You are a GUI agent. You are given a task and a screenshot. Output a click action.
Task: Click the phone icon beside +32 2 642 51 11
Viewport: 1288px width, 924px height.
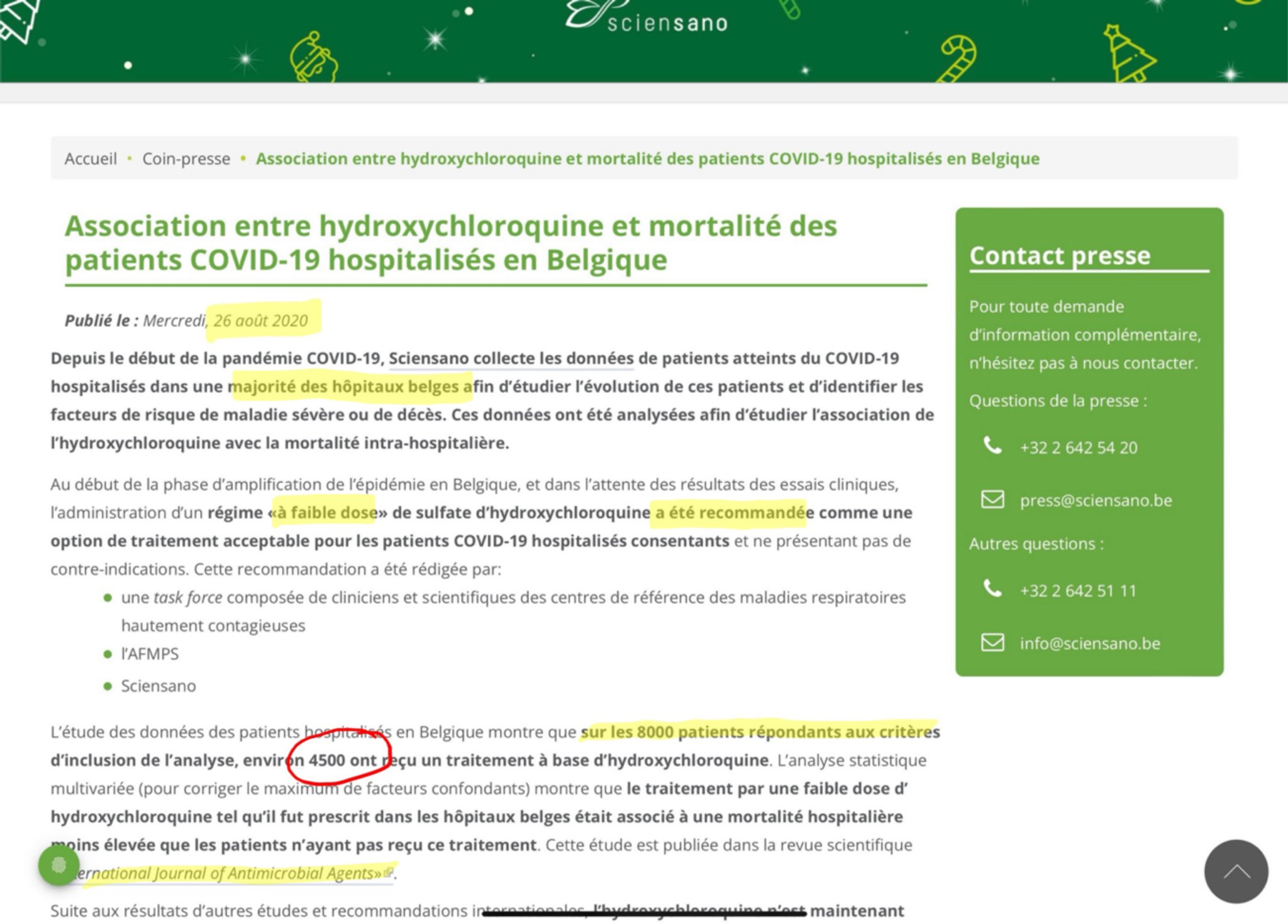pos(992,589)
